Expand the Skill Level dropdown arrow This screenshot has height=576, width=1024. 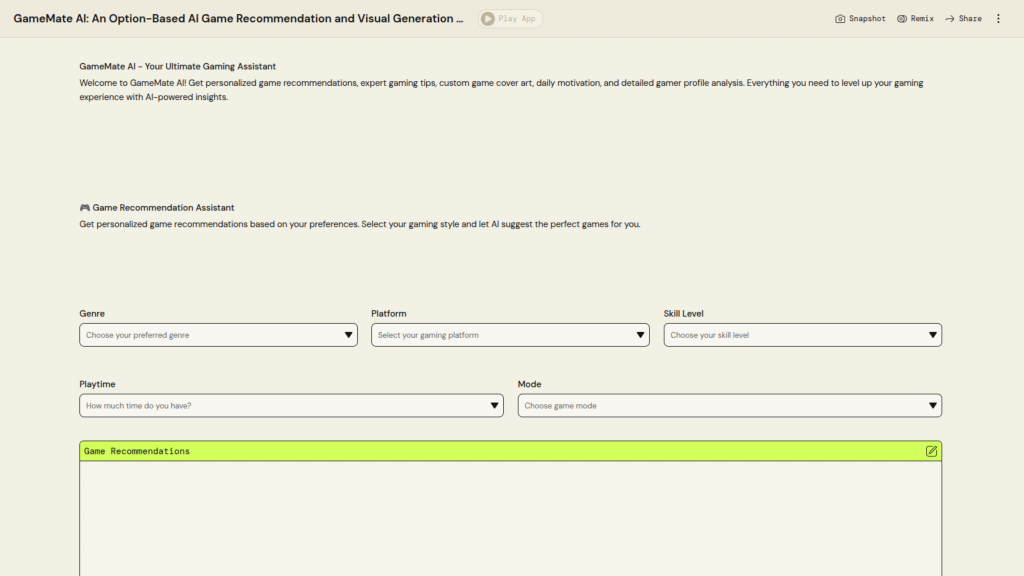click(x=932, y=335)
